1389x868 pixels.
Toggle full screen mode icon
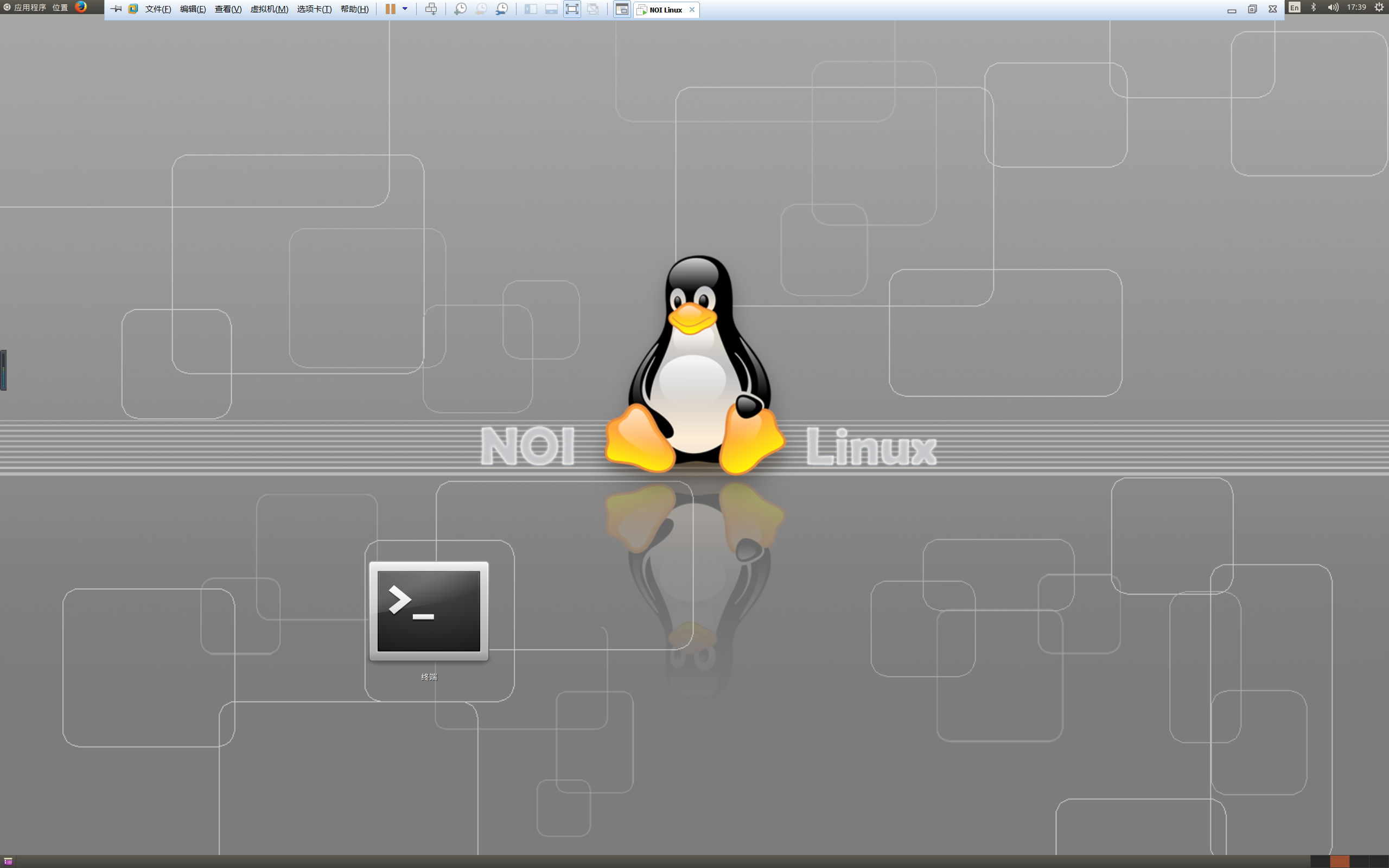tap(572, 9)
